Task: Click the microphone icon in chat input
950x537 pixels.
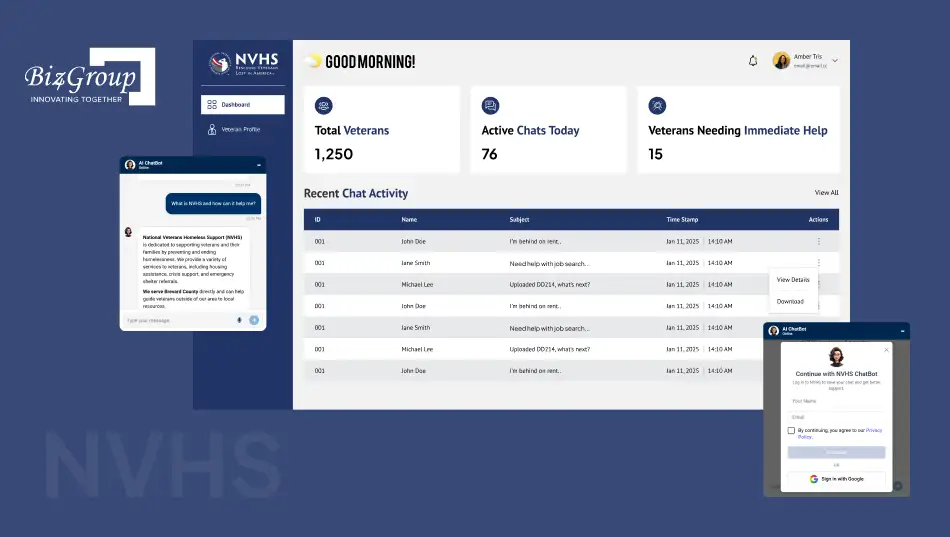Action: pos(239,320)
